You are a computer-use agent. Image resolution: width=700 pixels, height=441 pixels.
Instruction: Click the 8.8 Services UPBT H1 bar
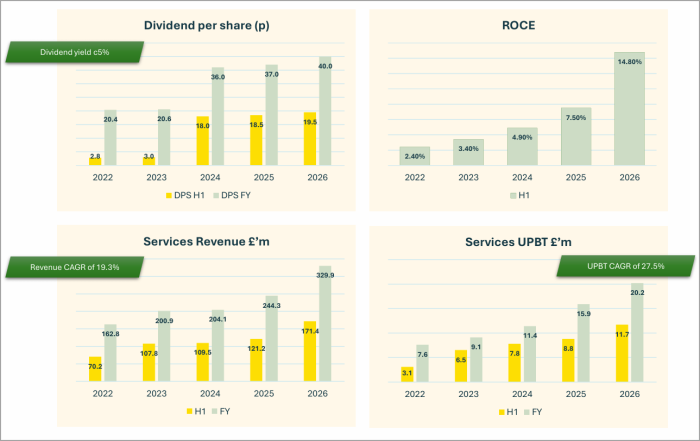tap(568, 361)
